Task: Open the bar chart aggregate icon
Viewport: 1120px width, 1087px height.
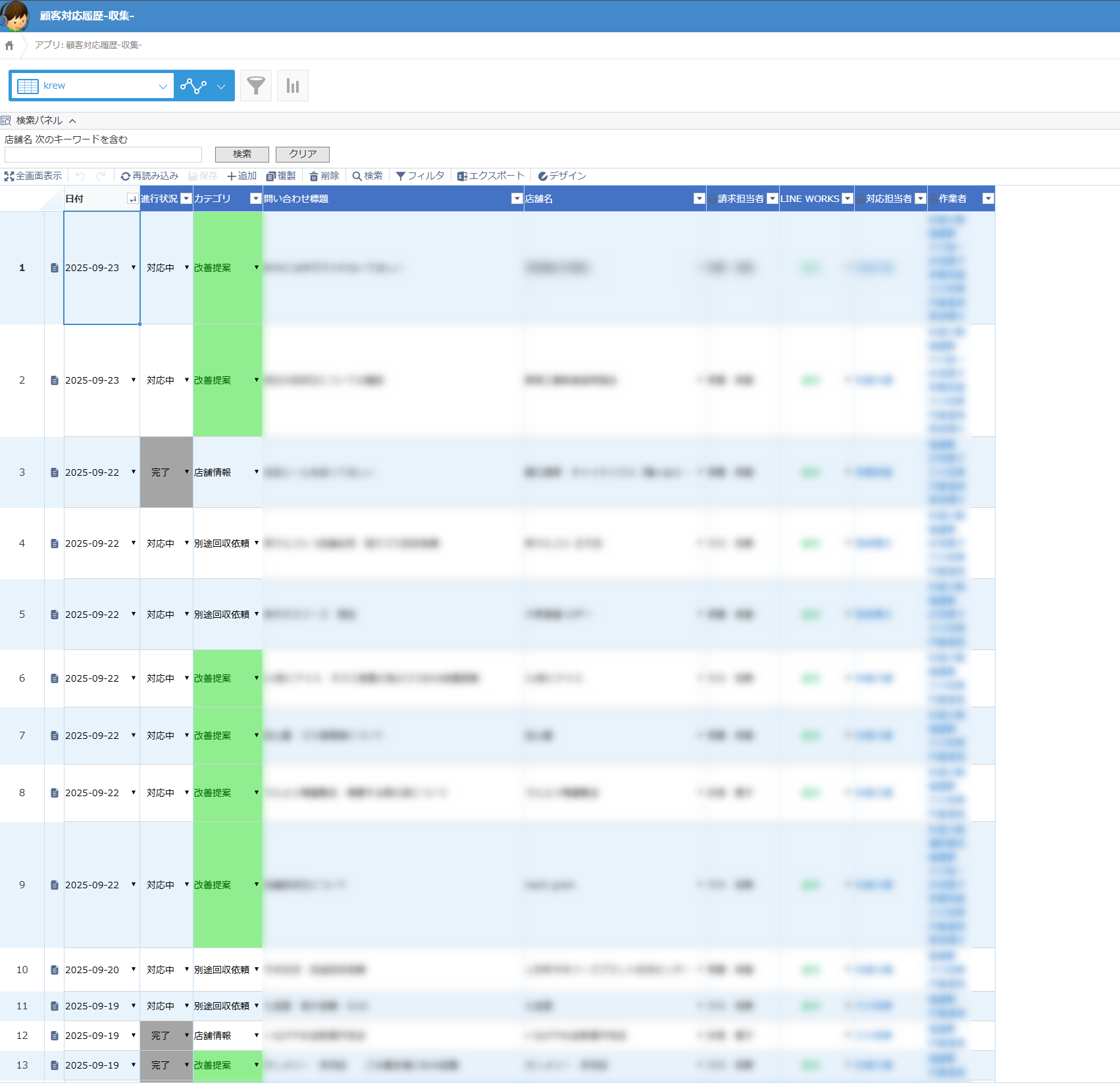Action: (x=293, y=86)
